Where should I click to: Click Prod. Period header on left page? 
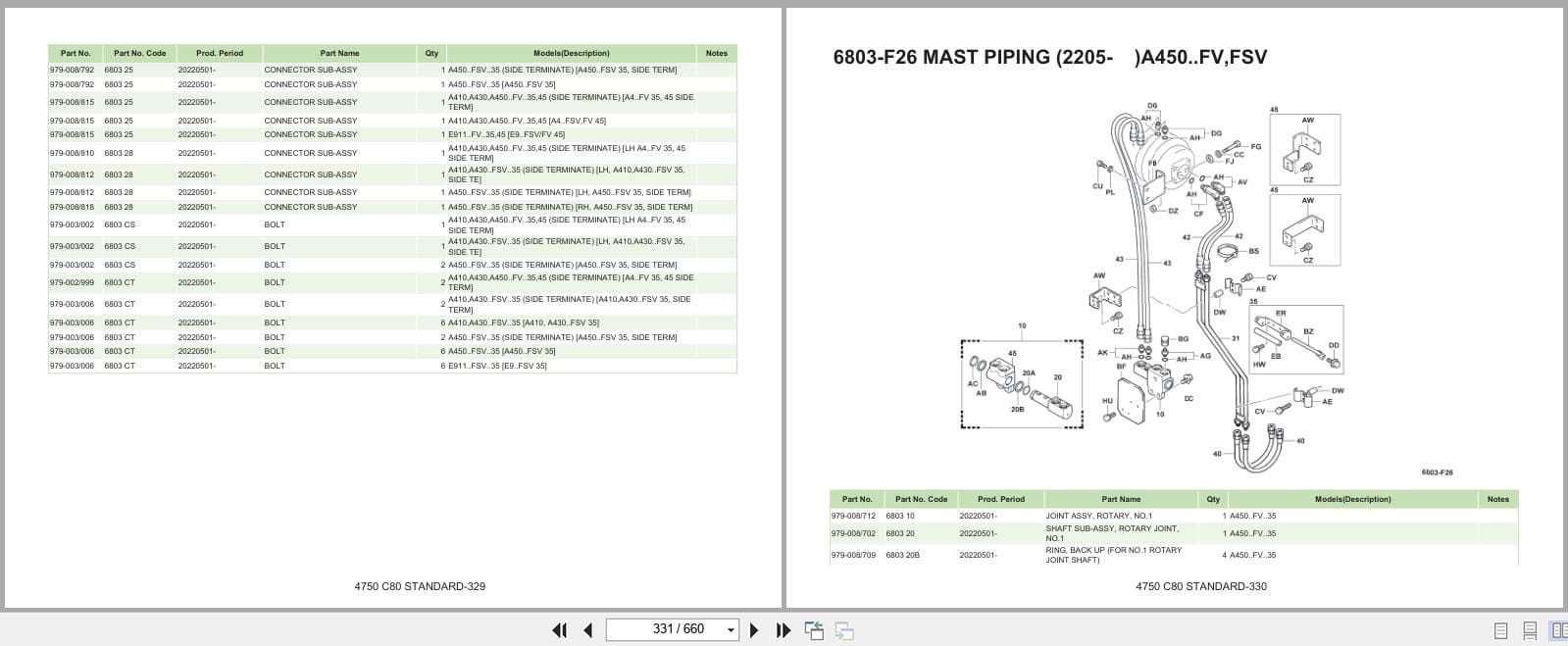pyautogui.click(x=220, y=53)
